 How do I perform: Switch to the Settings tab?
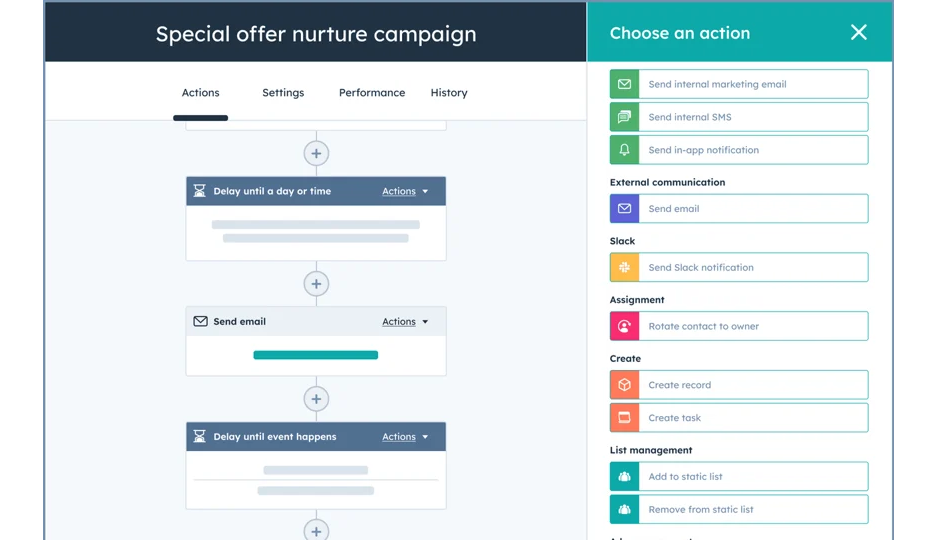coord(283,93)
